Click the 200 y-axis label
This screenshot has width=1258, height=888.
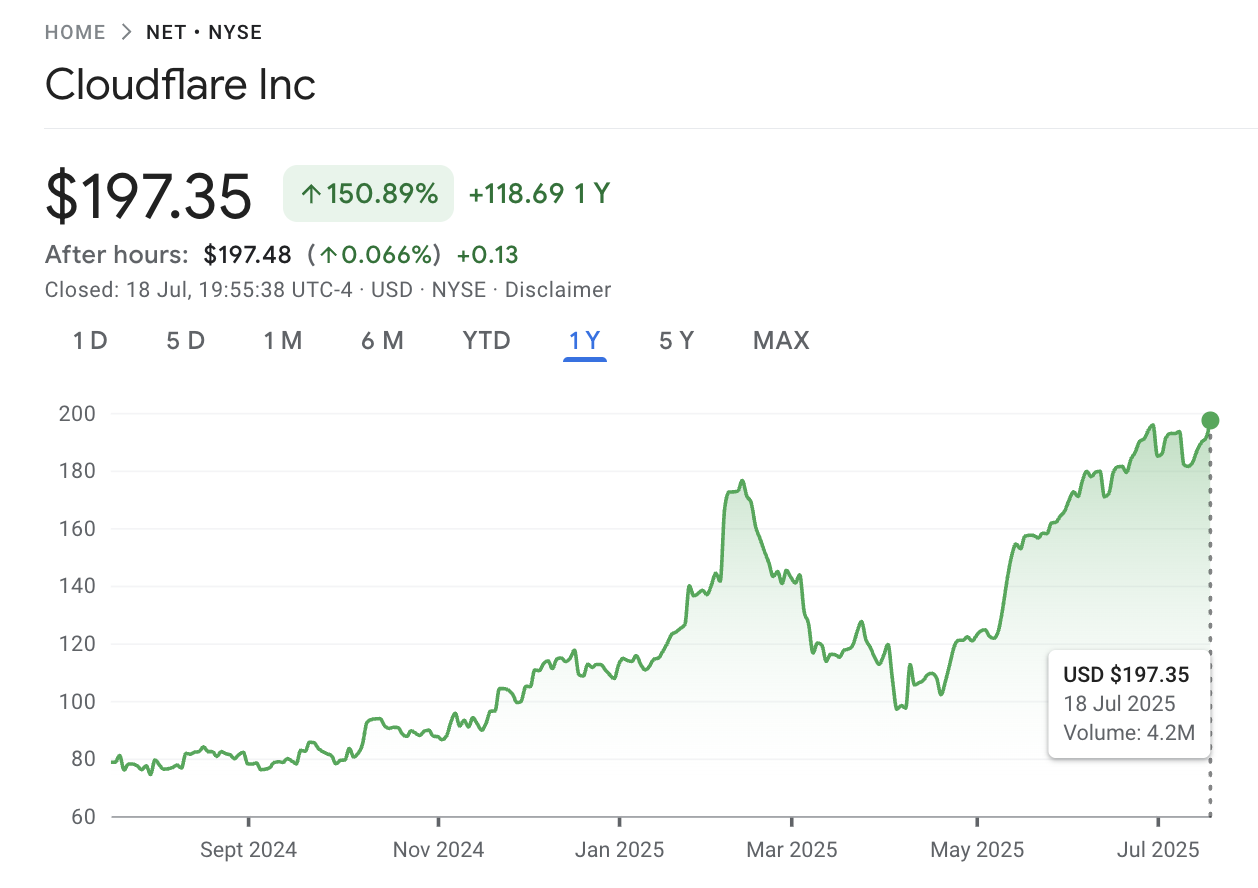[x=78, y=413]
